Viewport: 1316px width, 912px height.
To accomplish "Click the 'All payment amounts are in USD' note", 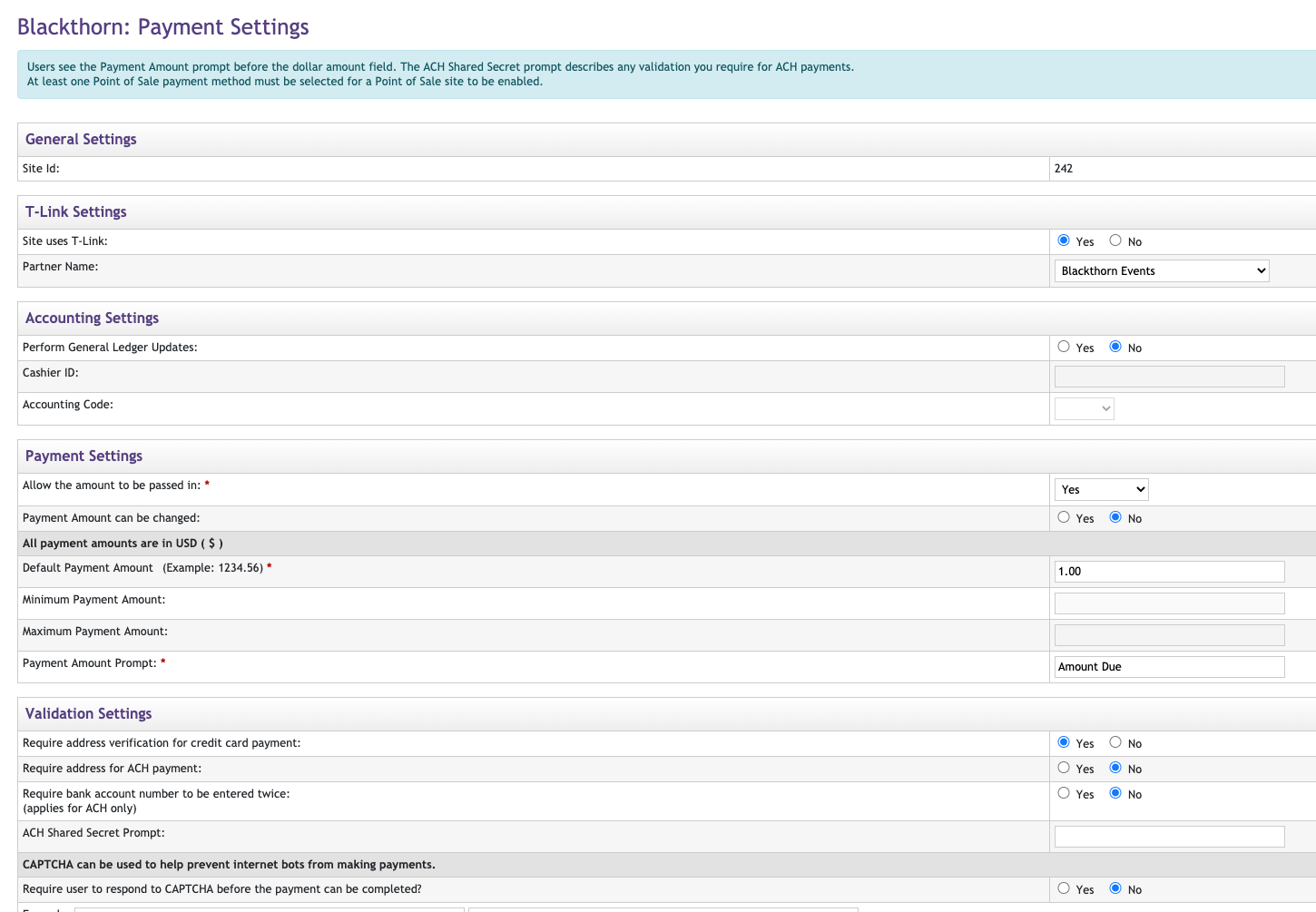I will click(x=123, y=544).
